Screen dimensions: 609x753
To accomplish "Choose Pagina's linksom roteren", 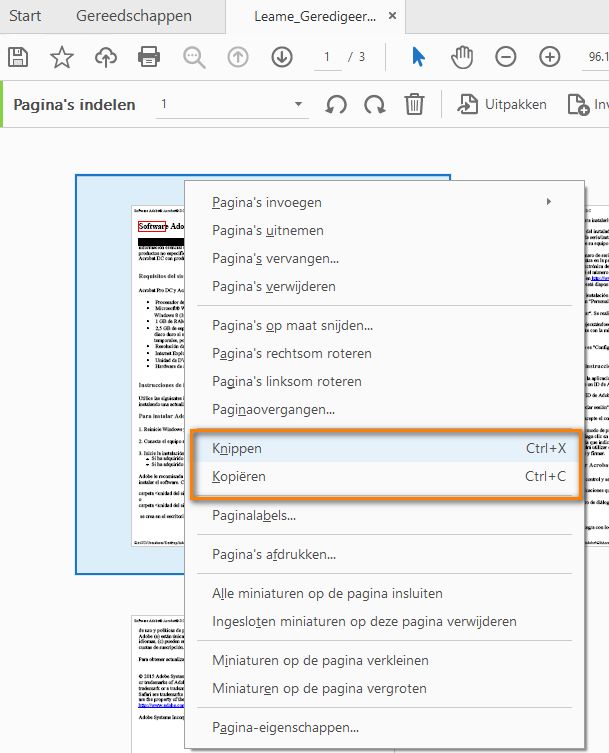I will tap(384, 381).
